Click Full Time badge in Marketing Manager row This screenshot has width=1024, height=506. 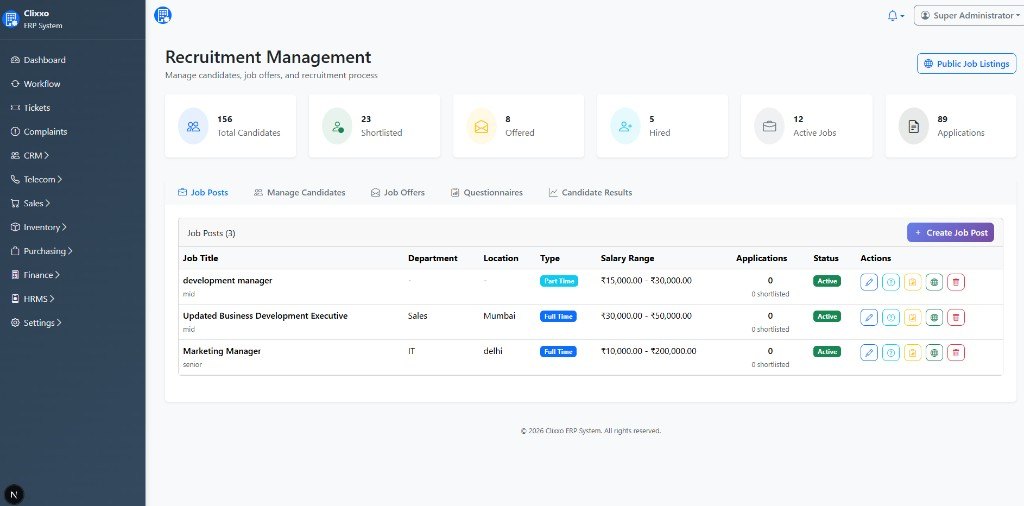click(558, 351)
